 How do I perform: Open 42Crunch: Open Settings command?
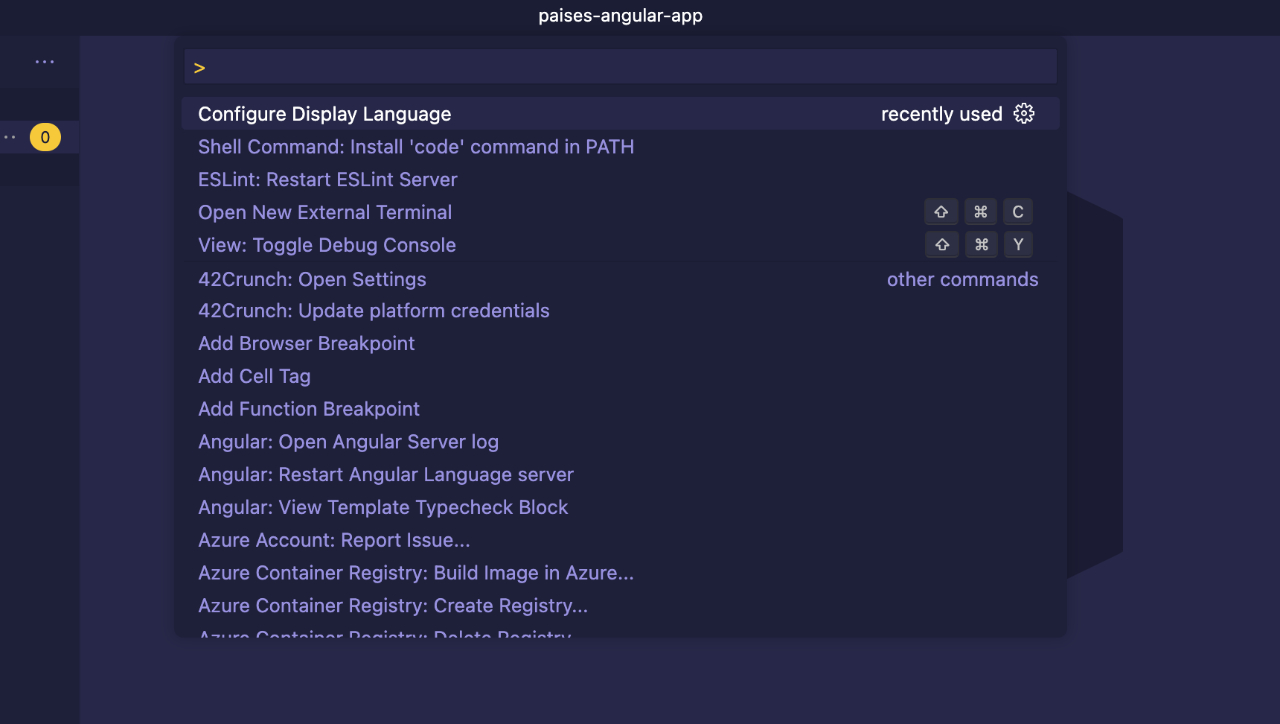620,279
